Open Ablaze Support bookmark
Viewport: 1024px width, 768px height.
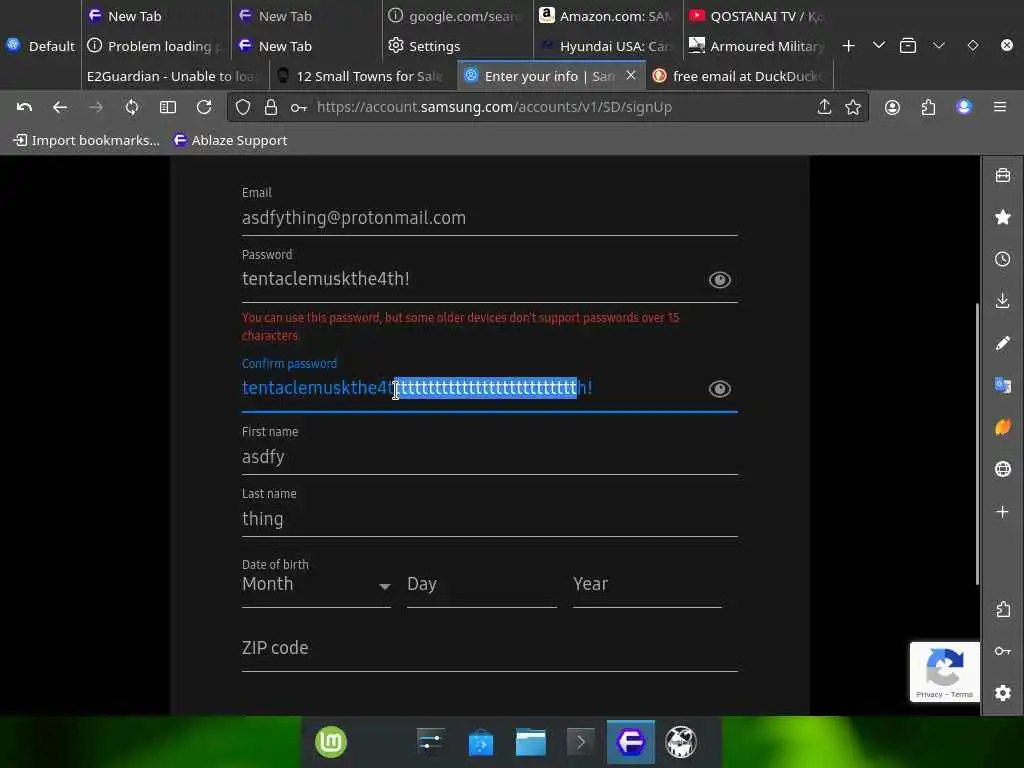click(x=230, y=140)
